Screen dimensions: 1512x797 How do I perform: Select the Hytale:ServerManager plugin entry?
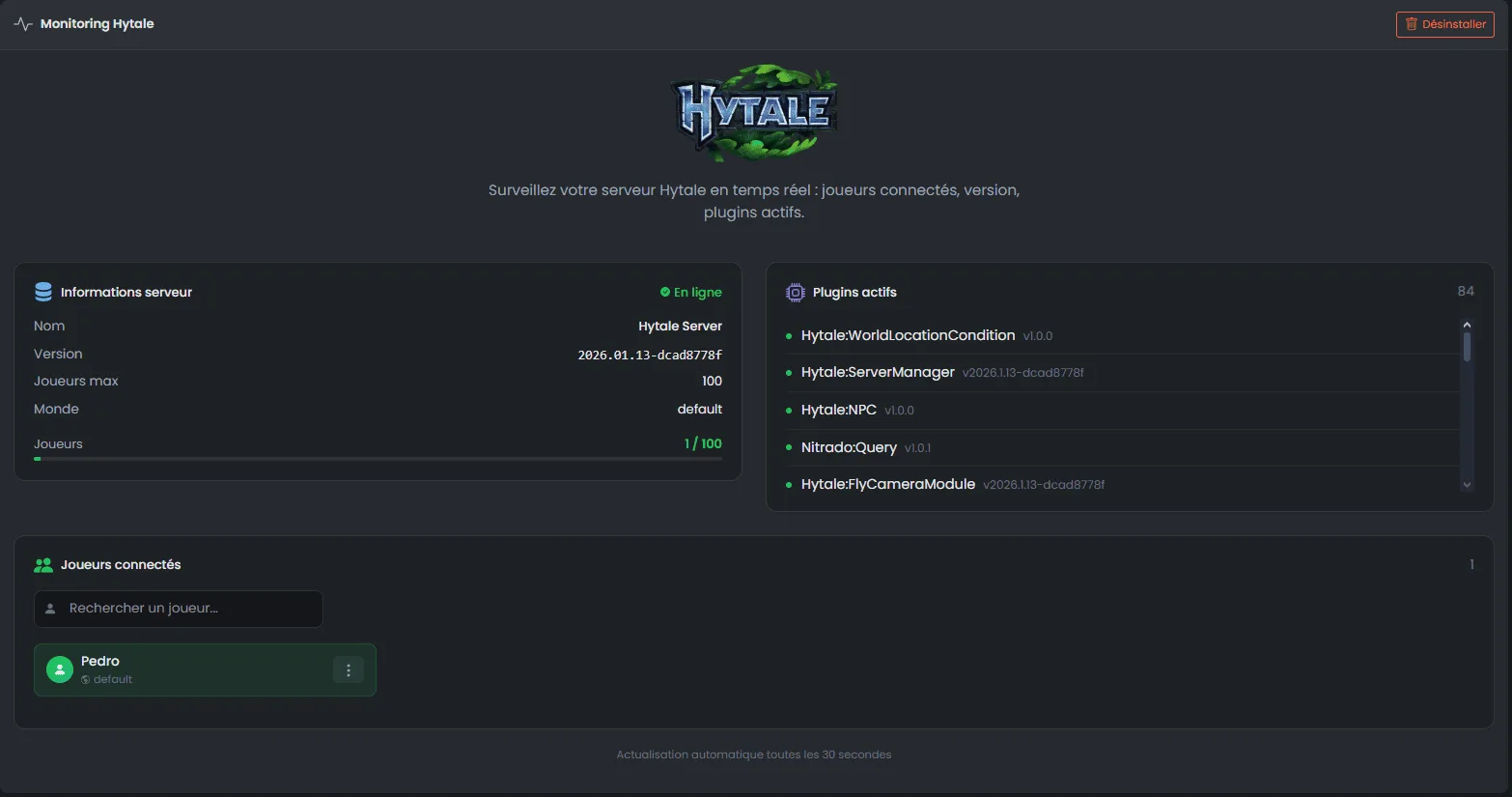pos(878,372)
